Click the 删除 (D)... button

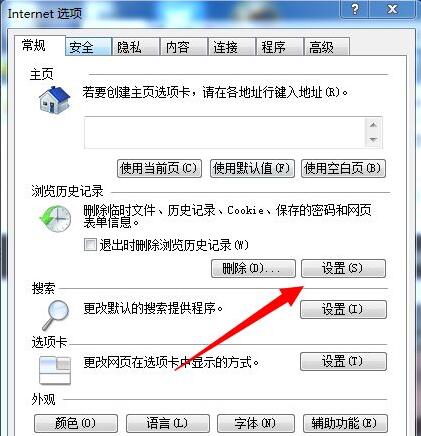(x=253, y=268)
